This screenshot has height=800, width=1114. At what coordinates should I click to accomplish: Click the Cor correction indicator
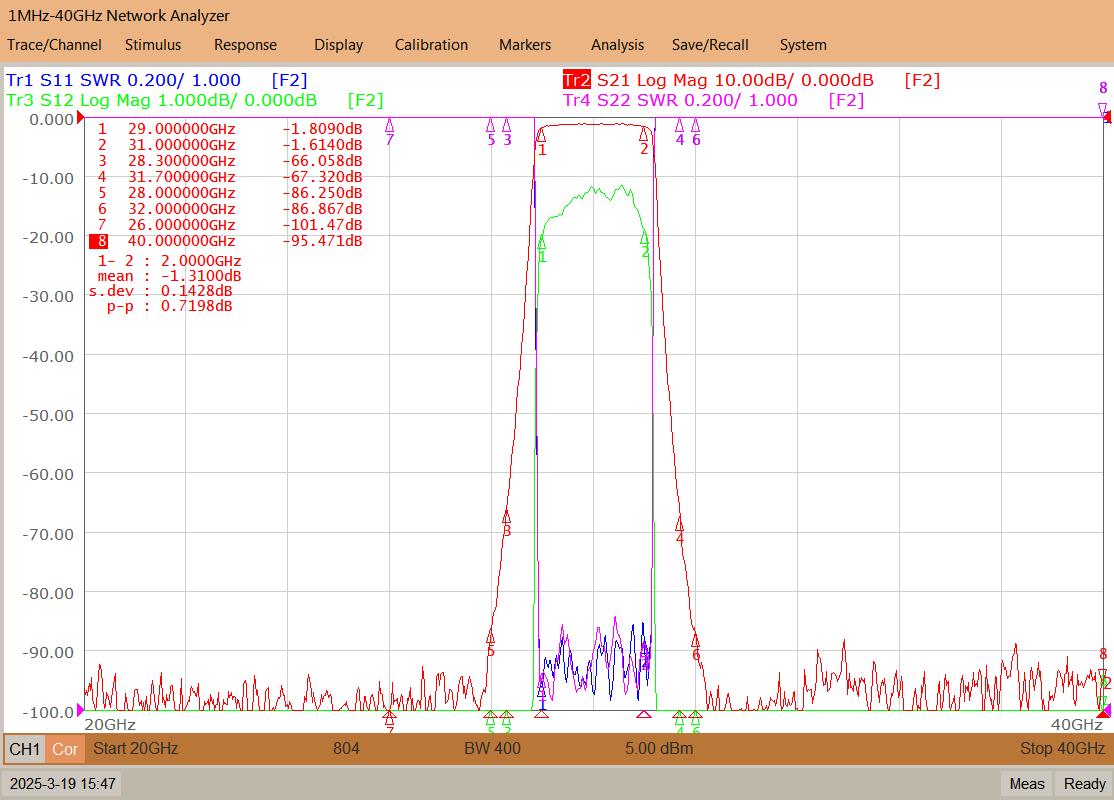65,749
